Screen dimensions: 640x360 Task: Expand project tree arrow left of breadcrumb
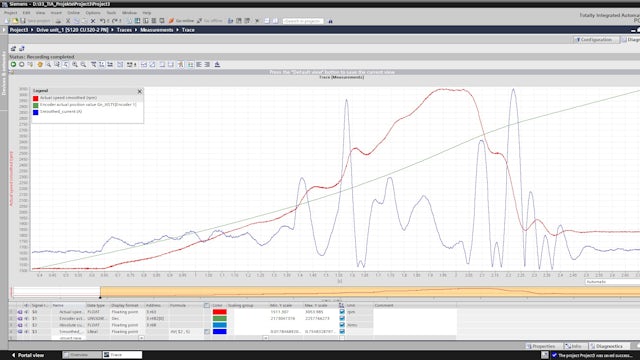click(4, 30)
